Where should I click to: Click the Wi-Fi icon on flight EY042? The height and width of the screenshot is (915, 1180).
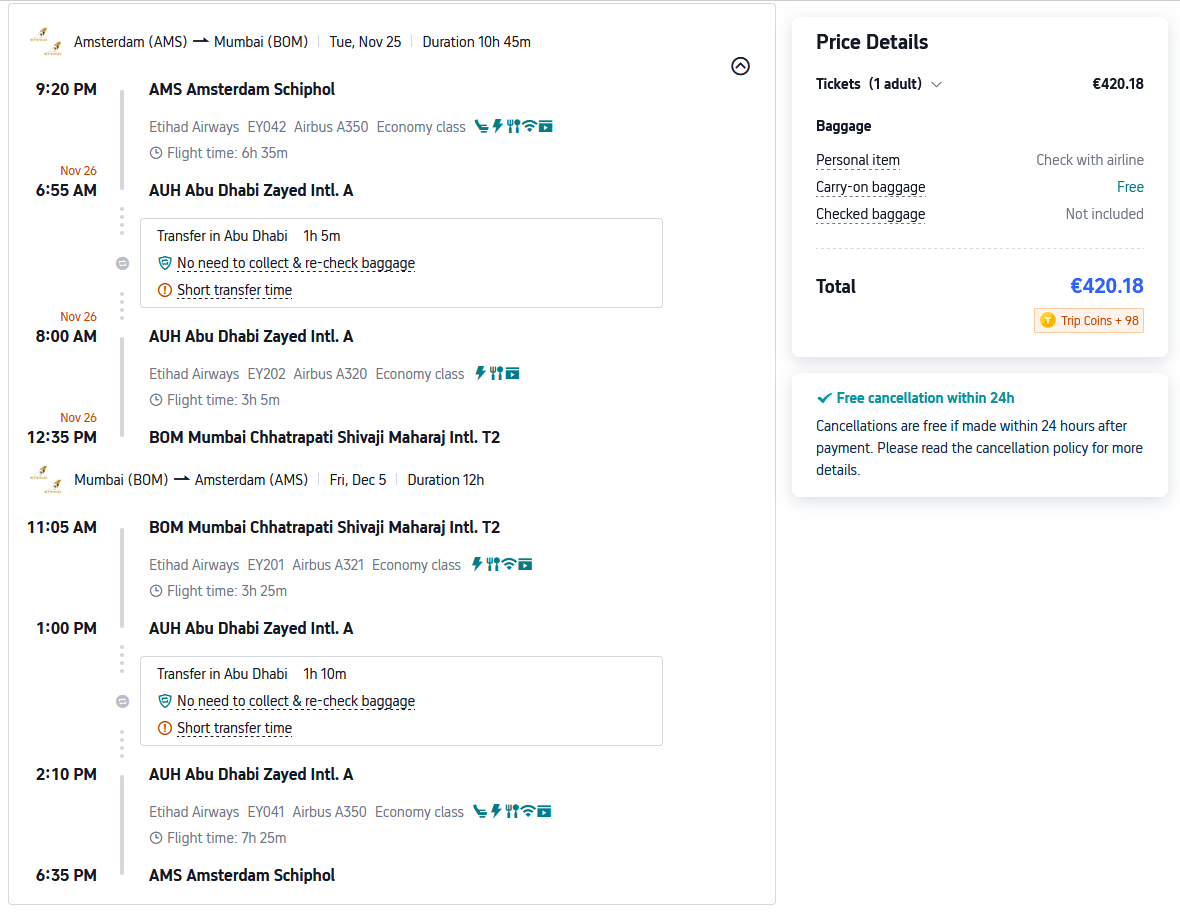click(x=529, y=127)
